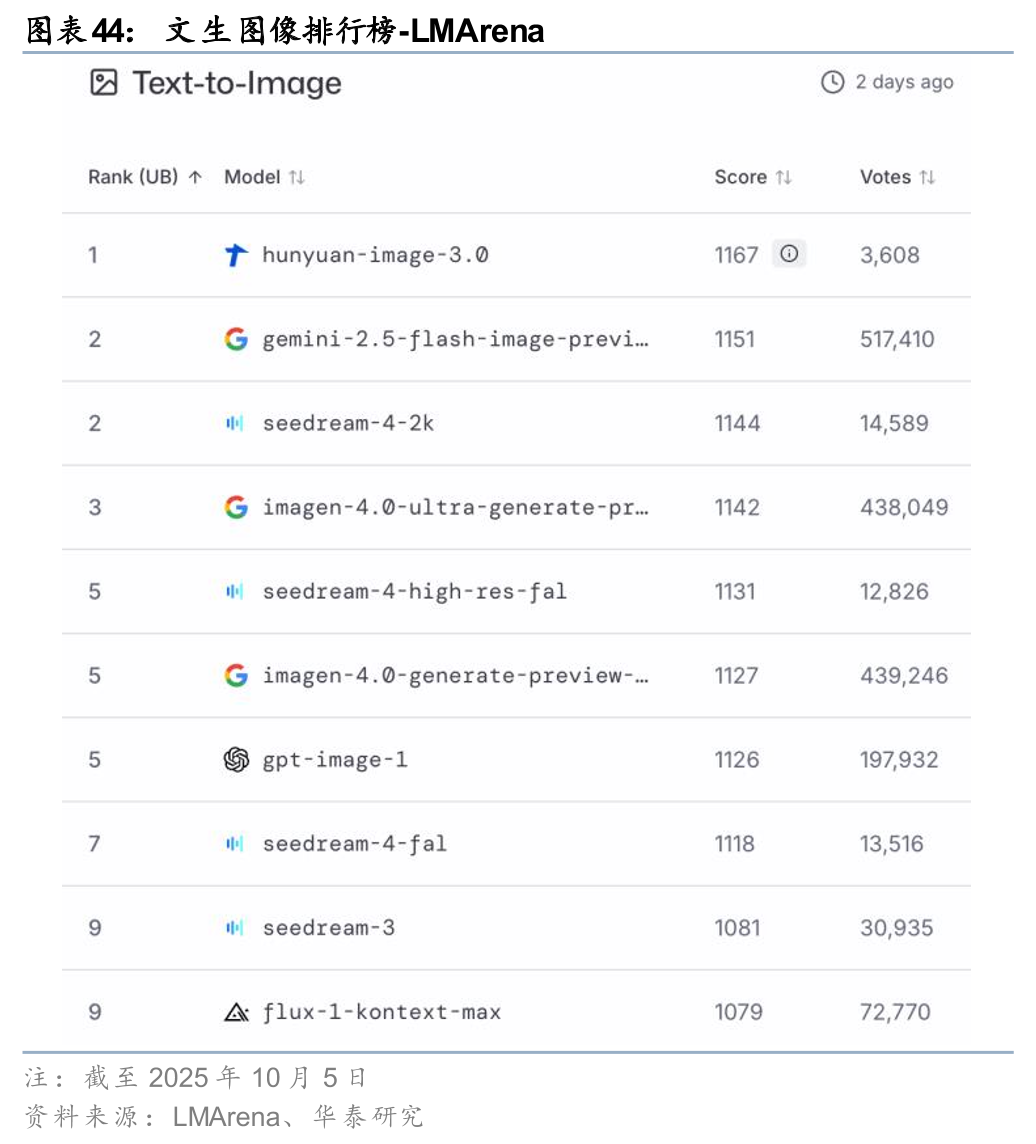Toggle Model column sort arrows

tap(297, 177)
